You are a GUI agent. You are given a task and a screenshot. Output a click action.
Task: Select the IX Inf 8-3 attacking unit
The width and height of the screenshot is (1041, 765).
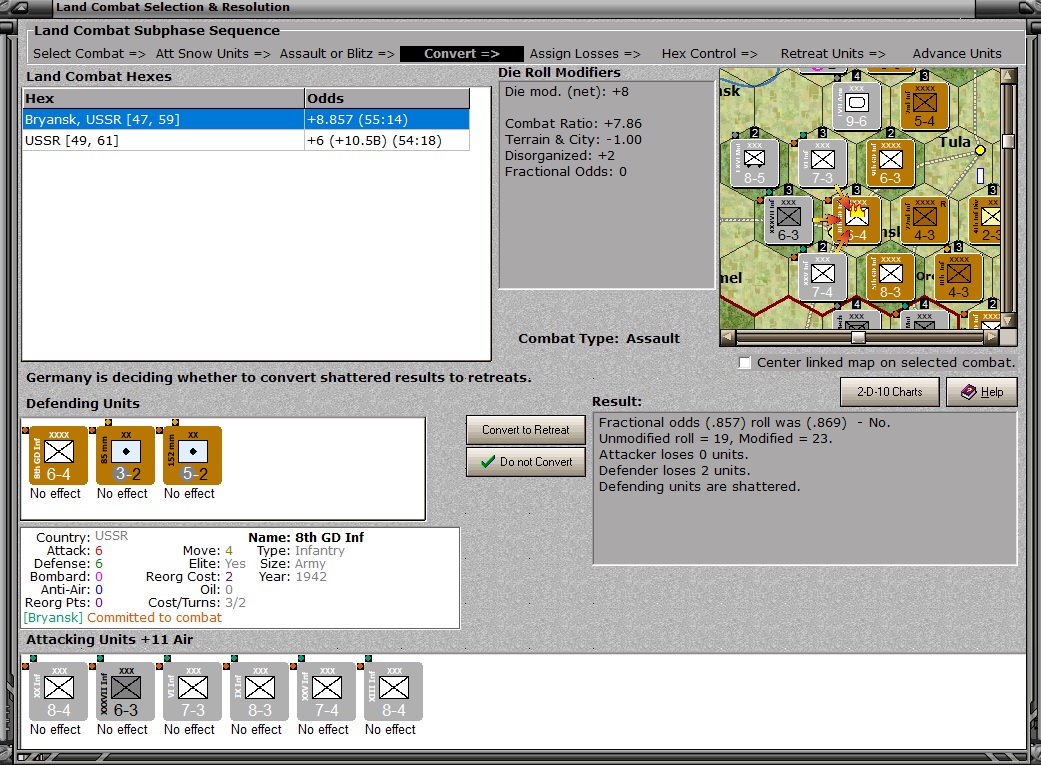260,691
